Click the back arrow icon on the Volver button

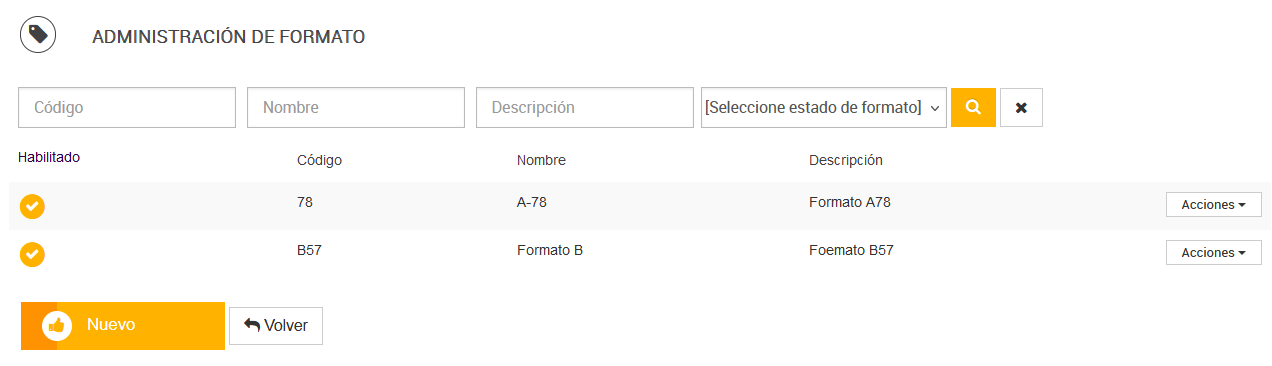[x=252, y=326]
